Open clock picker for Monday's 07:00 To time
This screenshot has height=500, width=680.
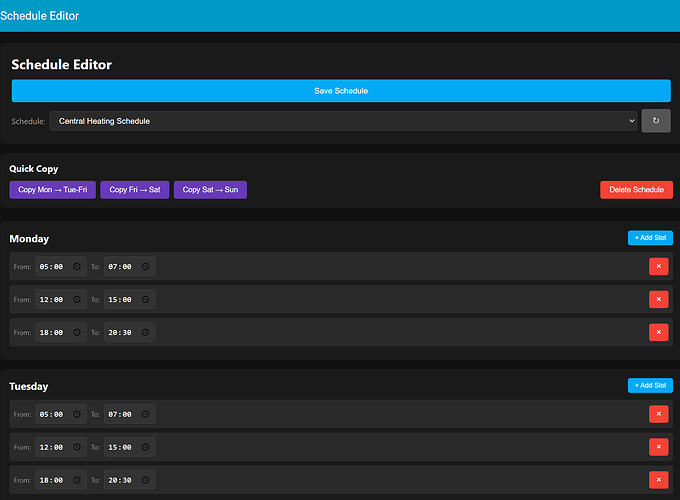(x=145, y=267)
